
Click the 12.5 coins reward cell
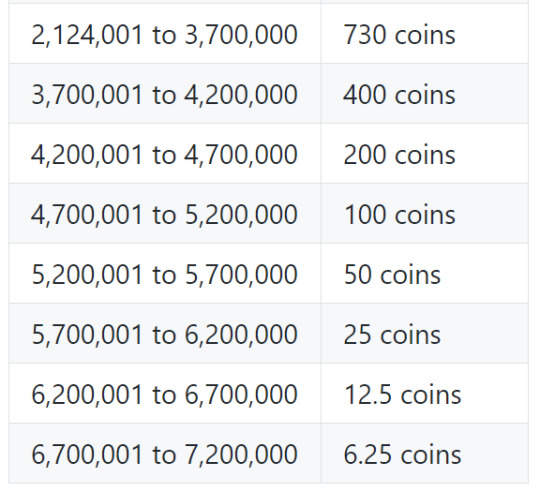(425, 394)
